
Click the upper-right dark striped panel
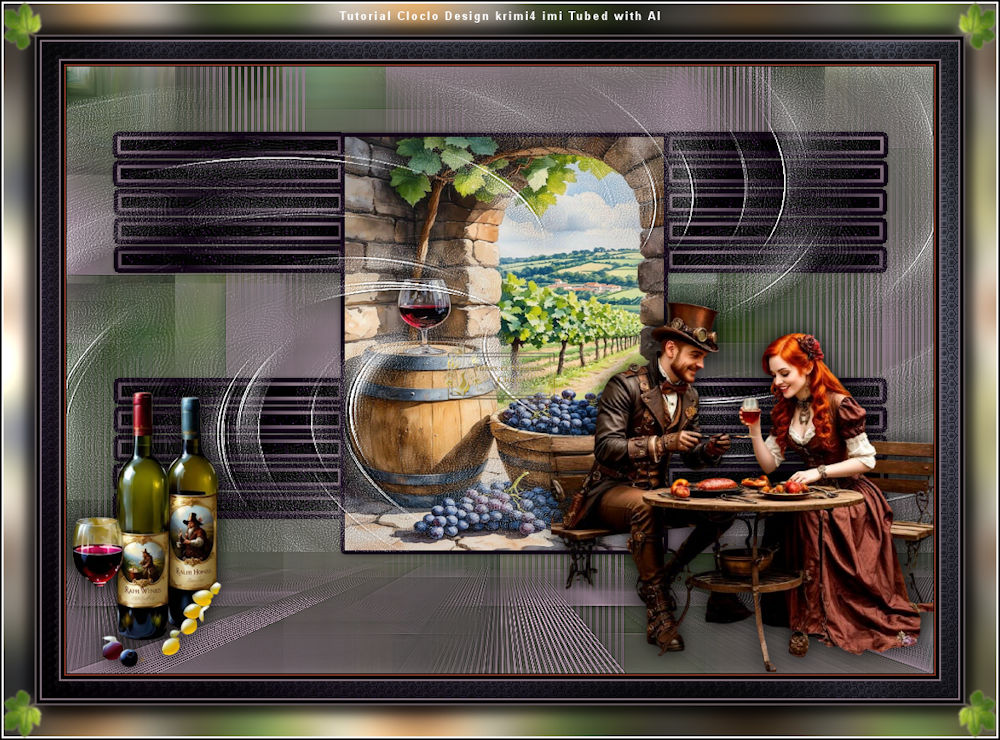[776, 203]
